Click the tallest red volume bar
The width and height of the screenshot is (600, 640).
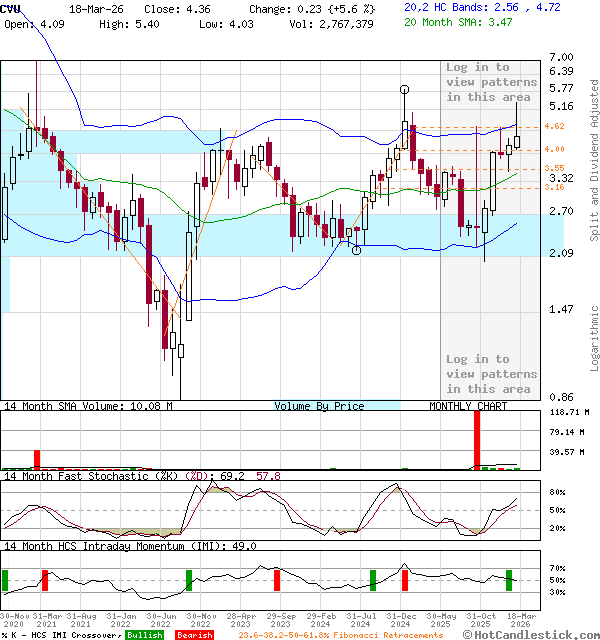[x=478, y=438]
